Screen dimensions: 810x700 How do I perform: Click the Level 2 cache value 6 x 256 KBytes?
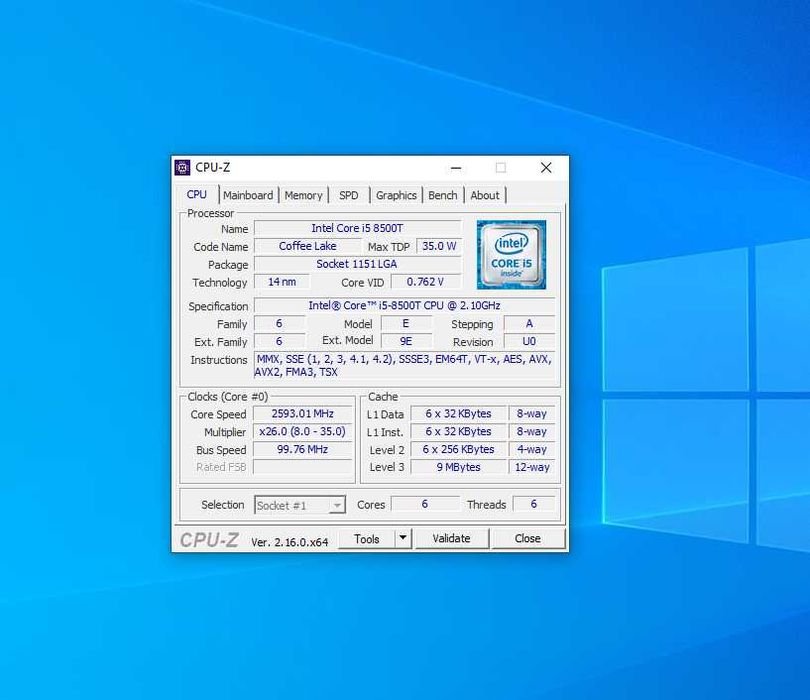tap(458, 449)
